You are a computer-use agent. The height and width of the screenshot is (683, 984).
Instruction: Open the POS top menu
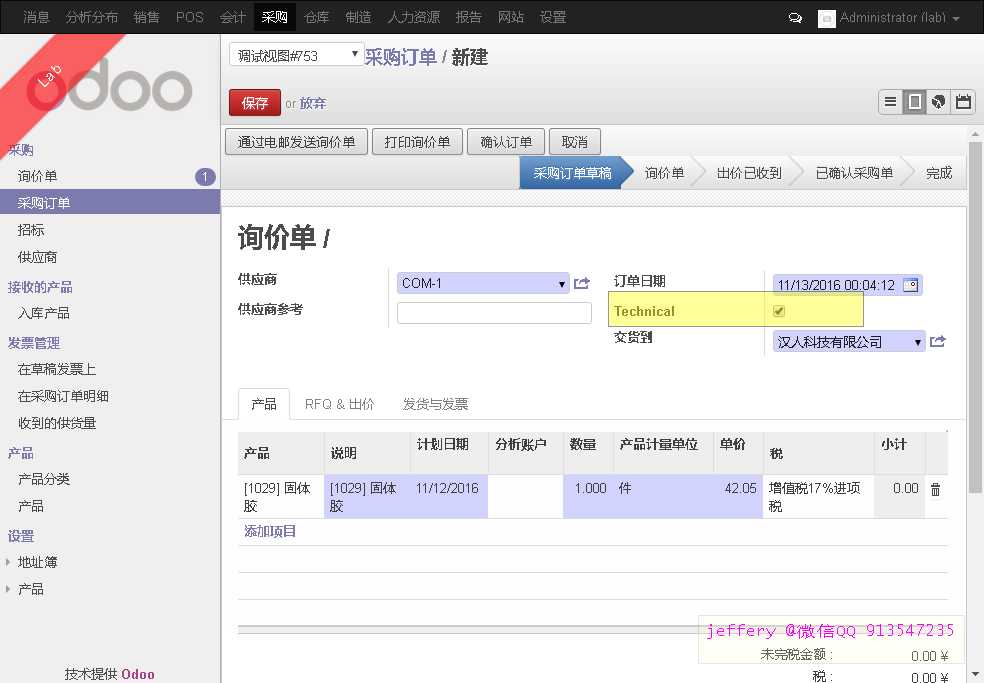(190, 17)
